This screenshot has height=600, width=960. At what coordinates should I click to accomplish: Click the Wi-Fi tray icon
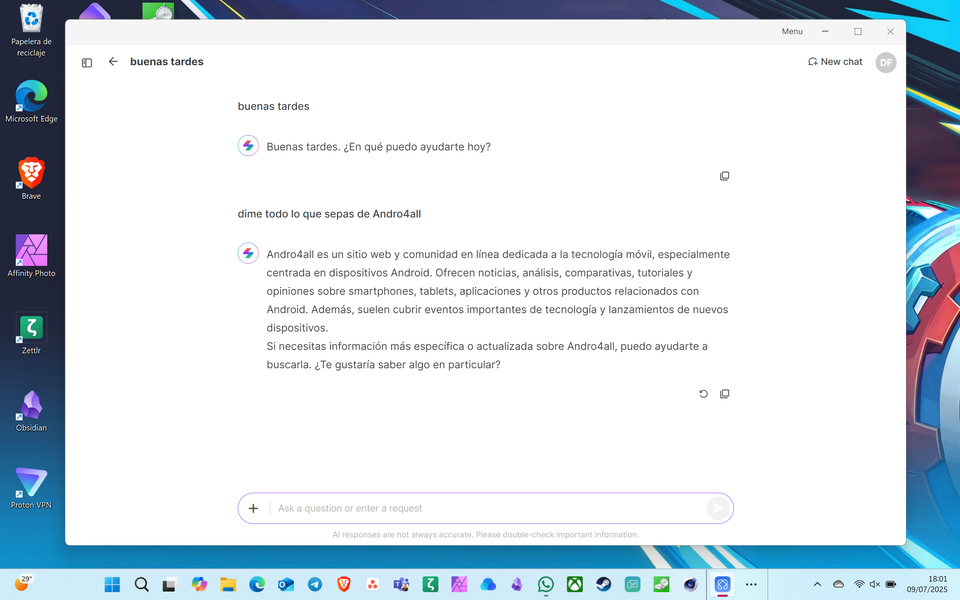[859, 585]
